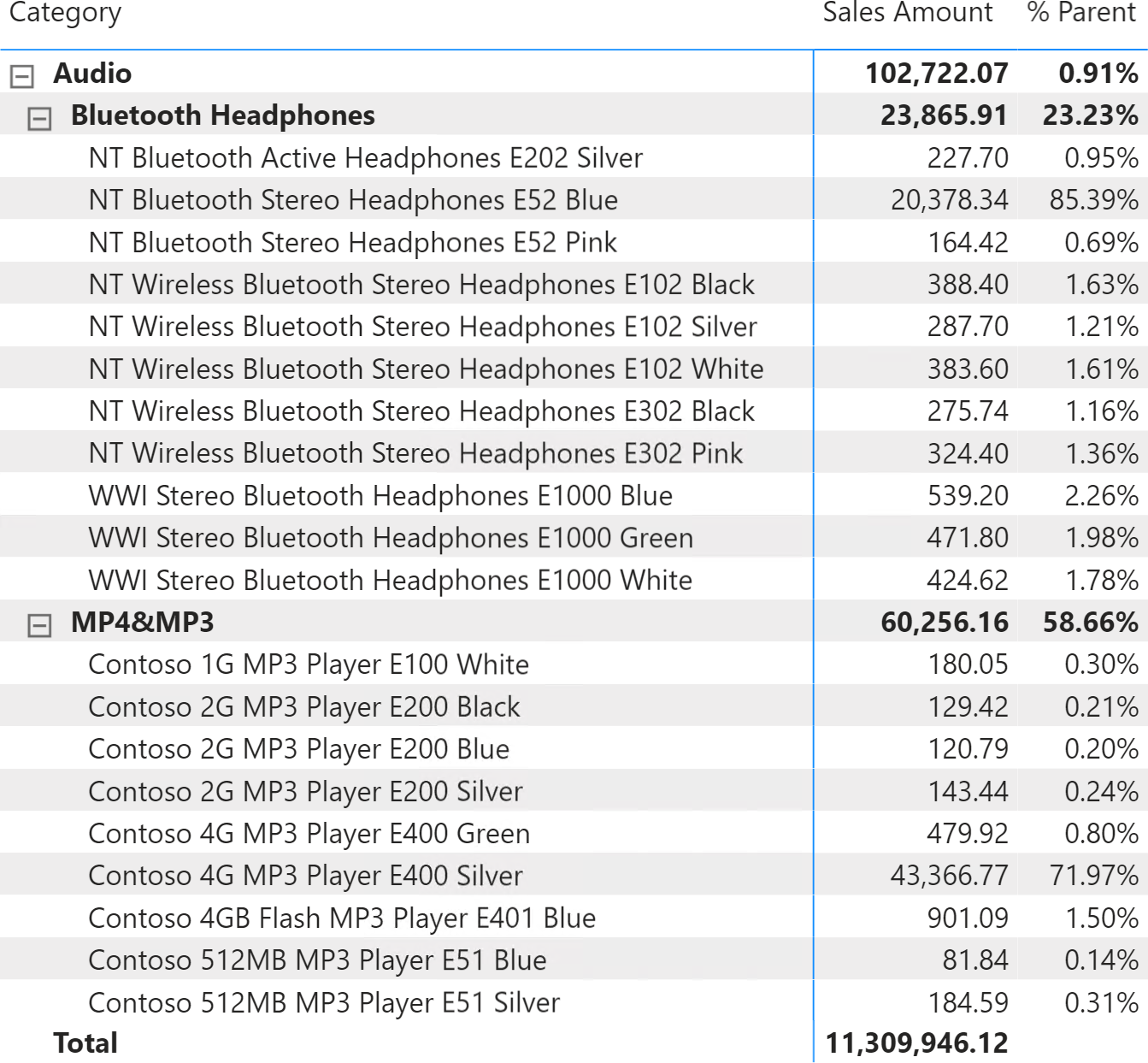This screenshot has width=1148, height=1063.
Task: Click the sales value 479.92
Action: coord(968,834)
